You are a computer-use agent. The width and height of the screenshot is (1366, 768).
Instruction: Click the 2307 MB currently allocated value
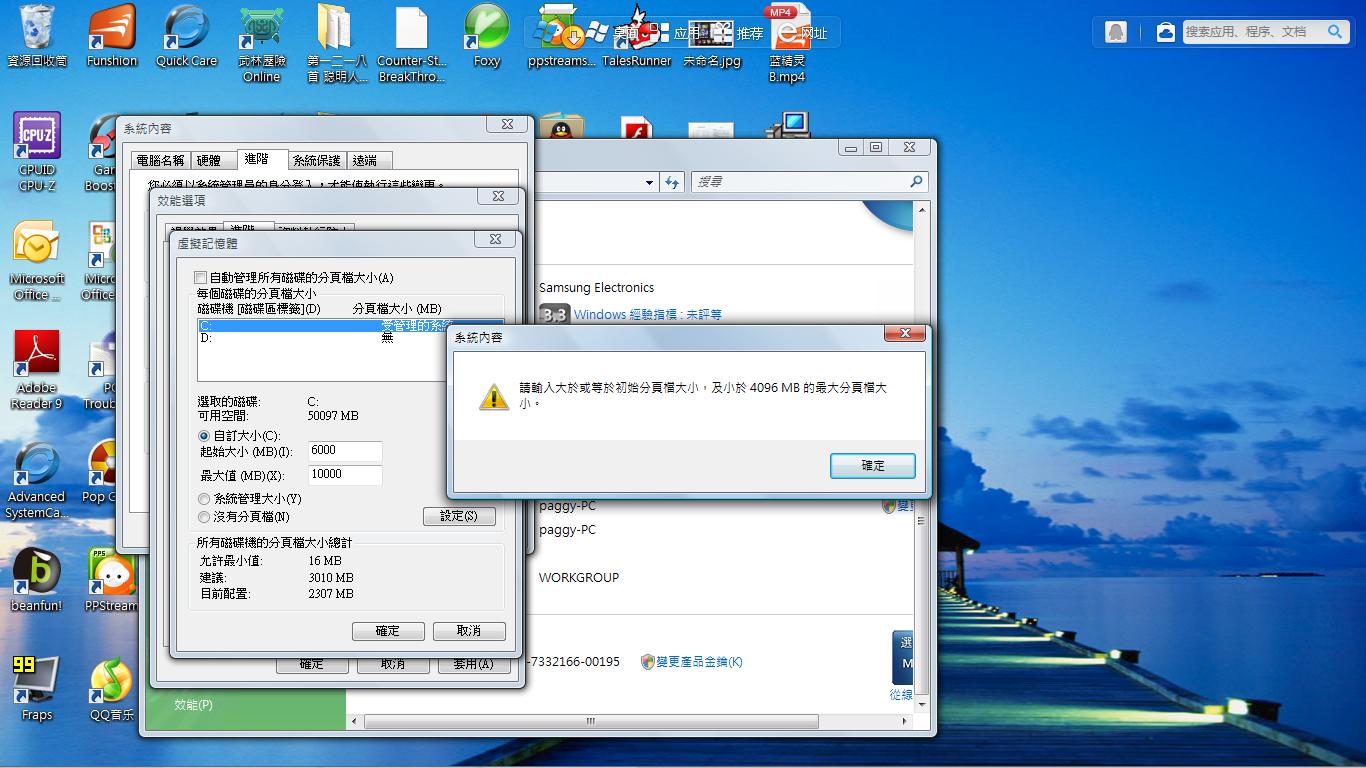[x=331, y=594]
